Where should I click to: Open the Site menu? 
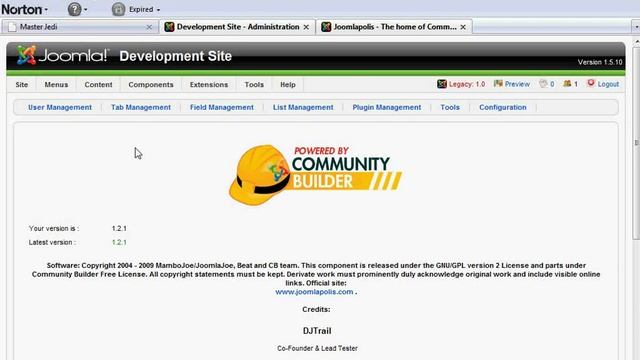click(22, 84)
